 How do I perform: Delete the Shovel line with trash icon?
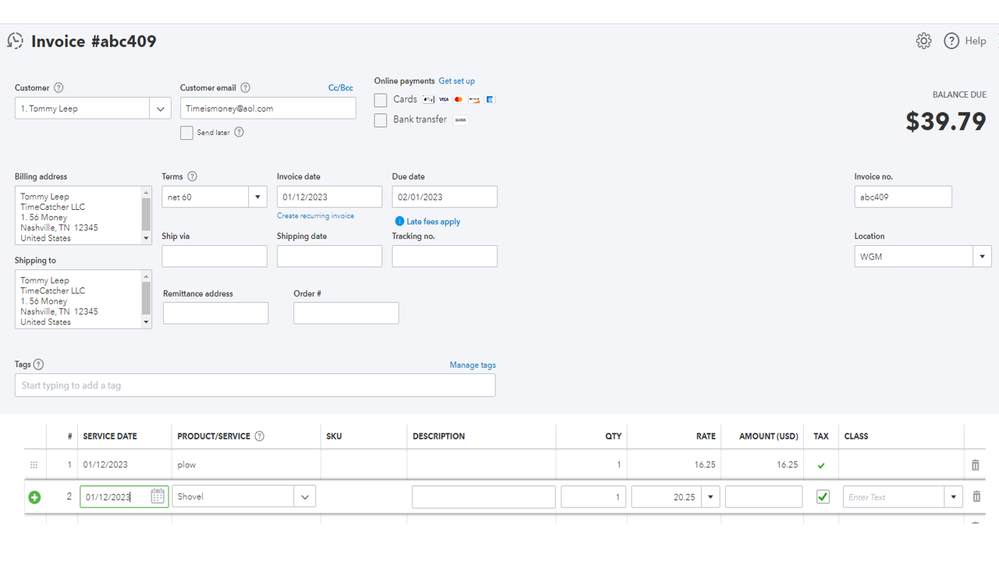click(976, 497)
